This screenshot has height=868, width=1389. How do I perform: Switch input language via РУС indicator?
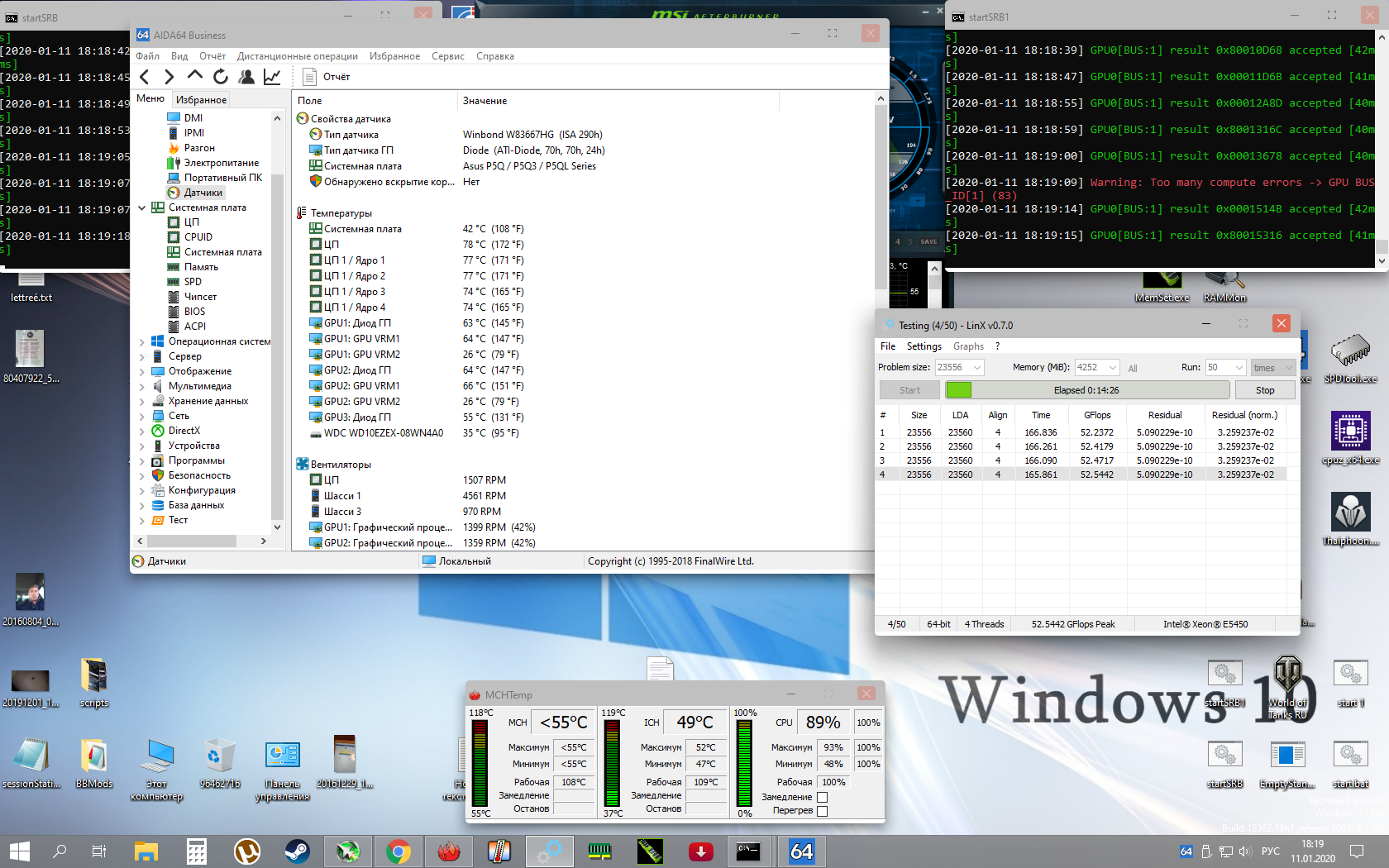click(x=1271, y=851)
